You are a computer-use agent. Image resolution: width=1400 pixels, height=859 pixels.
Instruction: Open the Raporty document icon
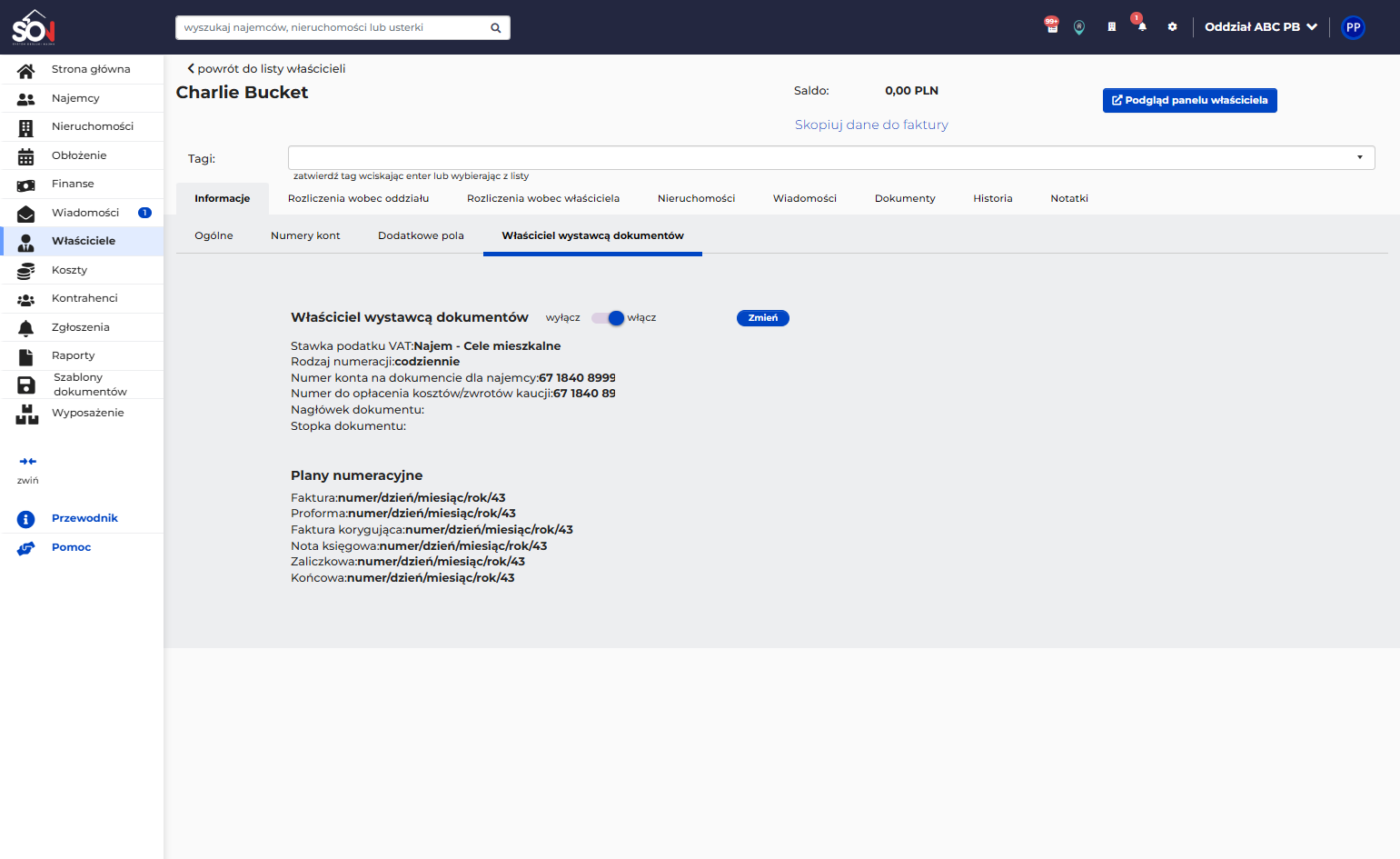(26, 356)
